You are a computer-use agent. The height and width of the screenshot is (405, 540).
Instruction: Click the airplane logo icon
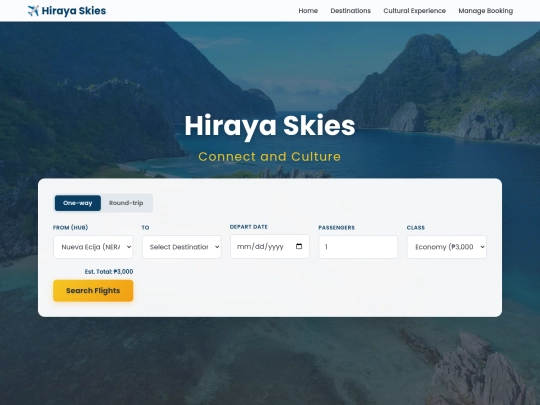(33, 11)
